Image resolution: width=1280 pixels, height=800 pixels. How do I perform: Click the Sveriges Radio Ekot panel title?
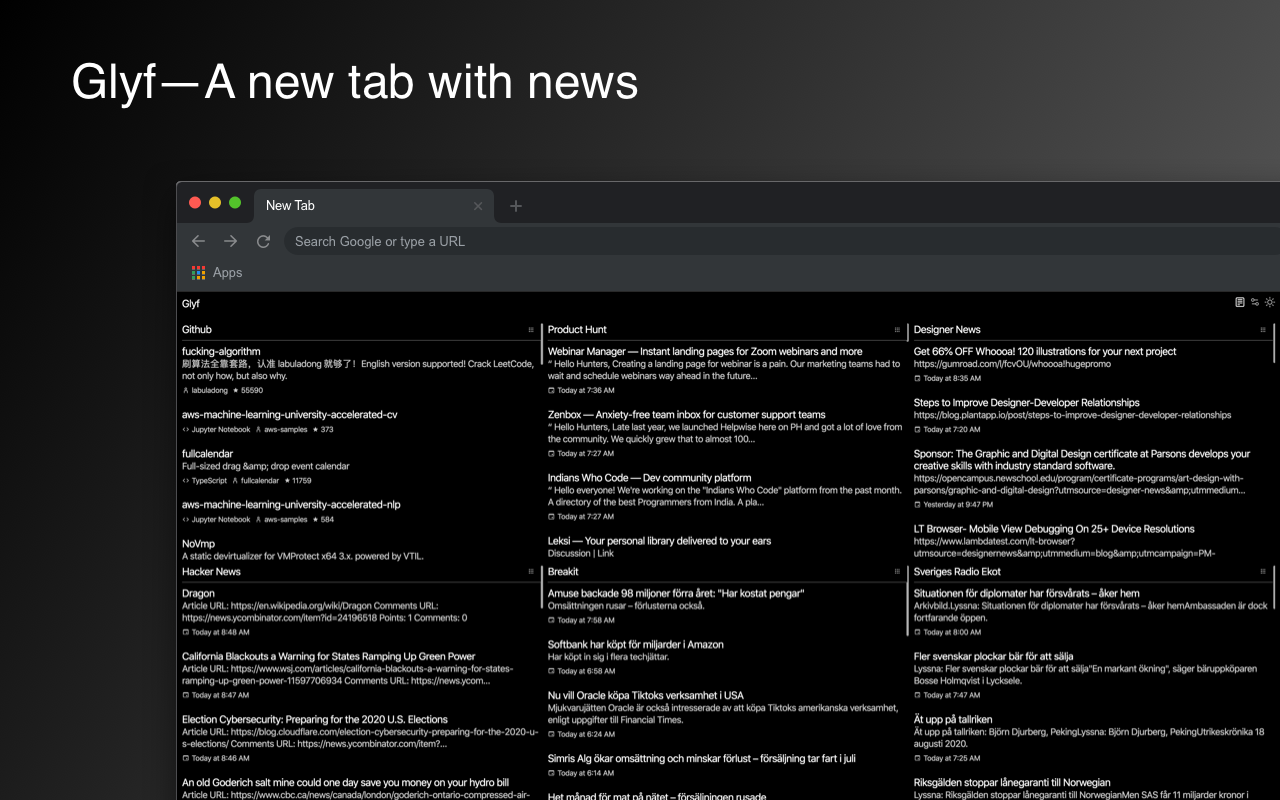(957, 572)
